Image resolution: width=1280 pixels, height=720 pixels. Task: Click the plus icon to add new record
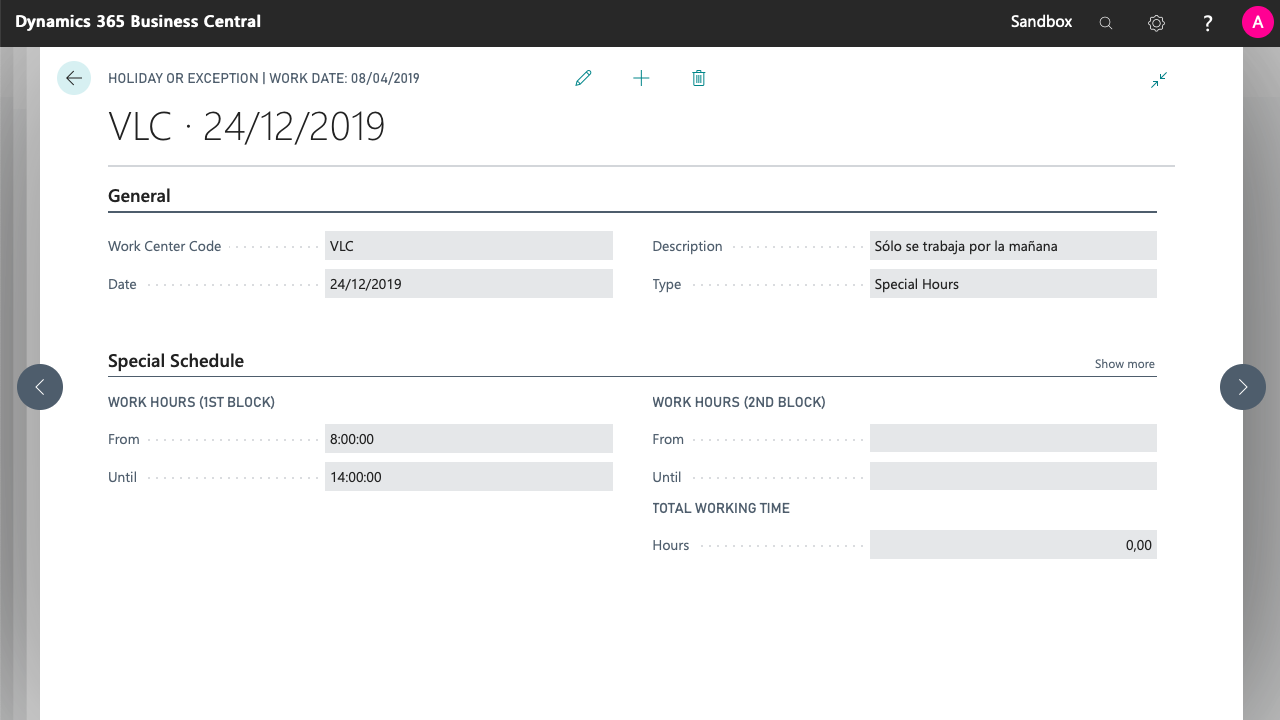(641, 78)
